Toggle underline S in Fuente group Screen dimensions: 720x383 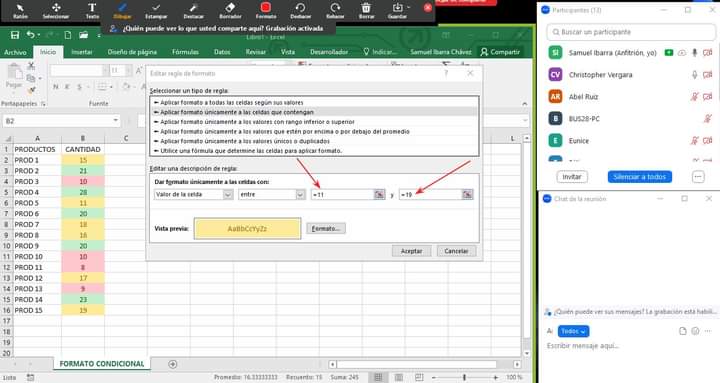79,86
